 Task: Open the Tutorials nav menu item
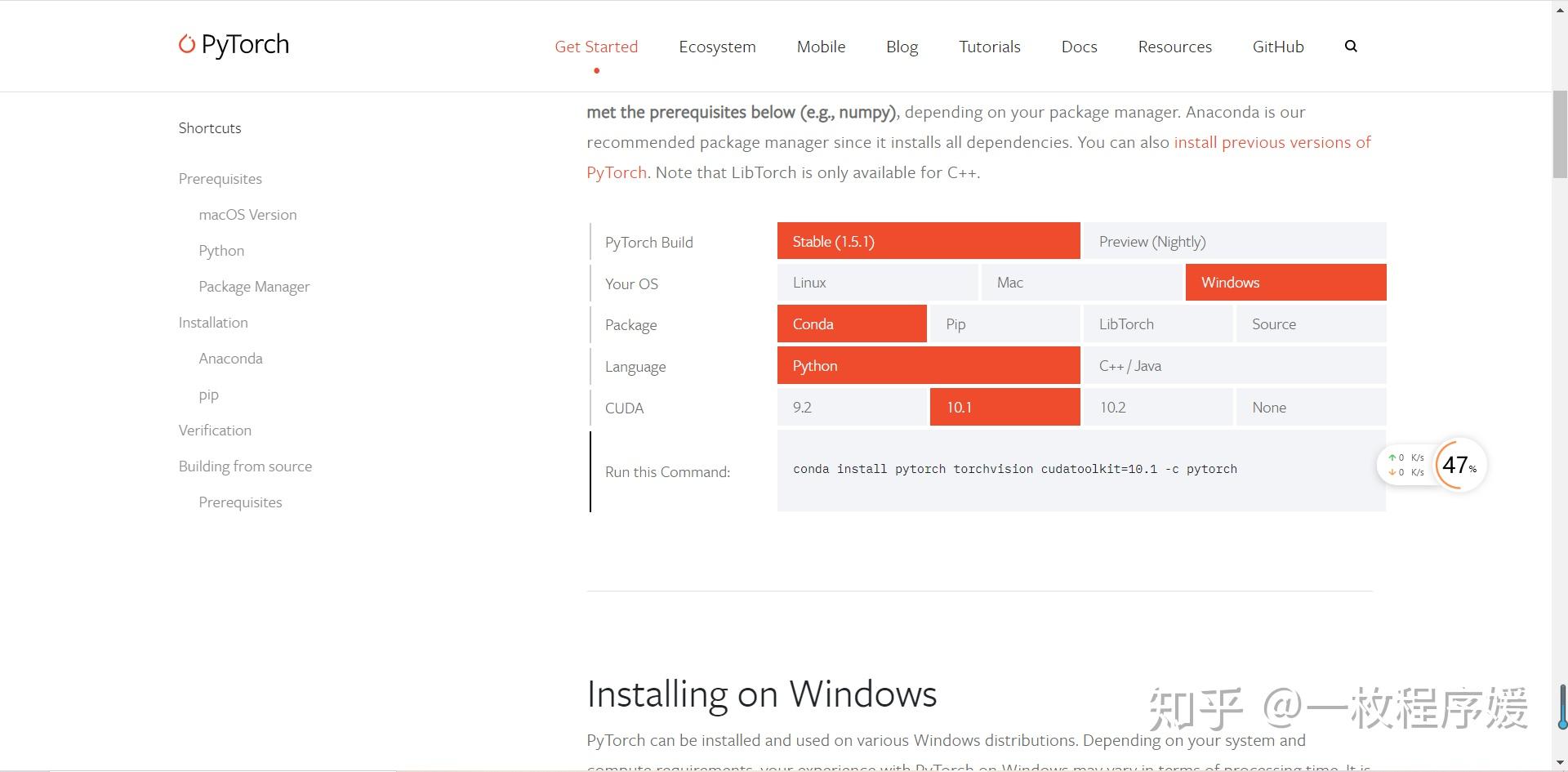coord(989,47)
